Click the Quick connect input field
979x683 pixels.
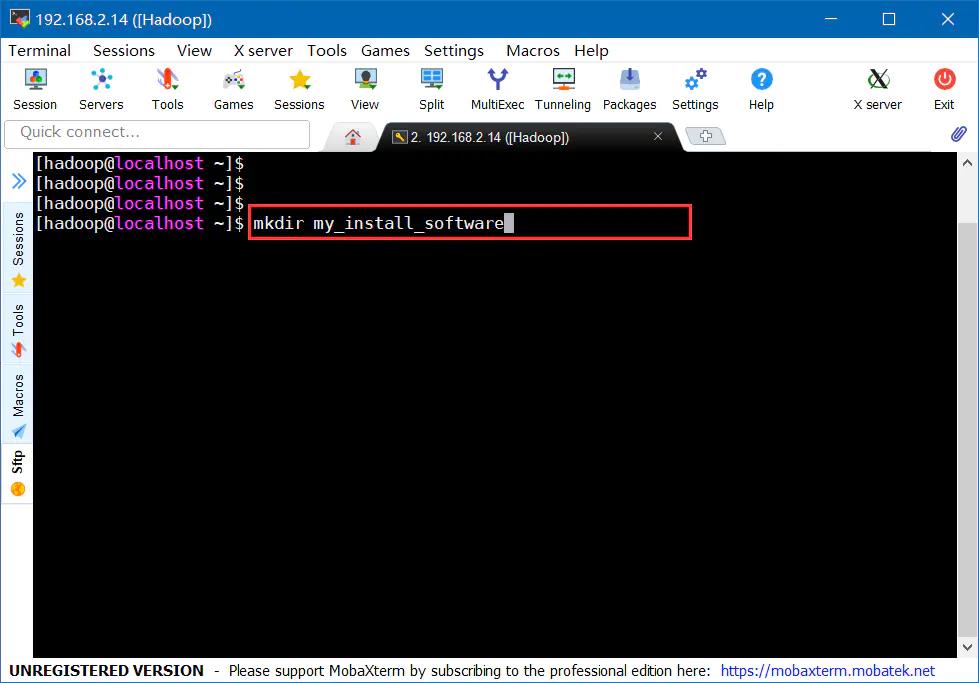[x=155, y=132]
